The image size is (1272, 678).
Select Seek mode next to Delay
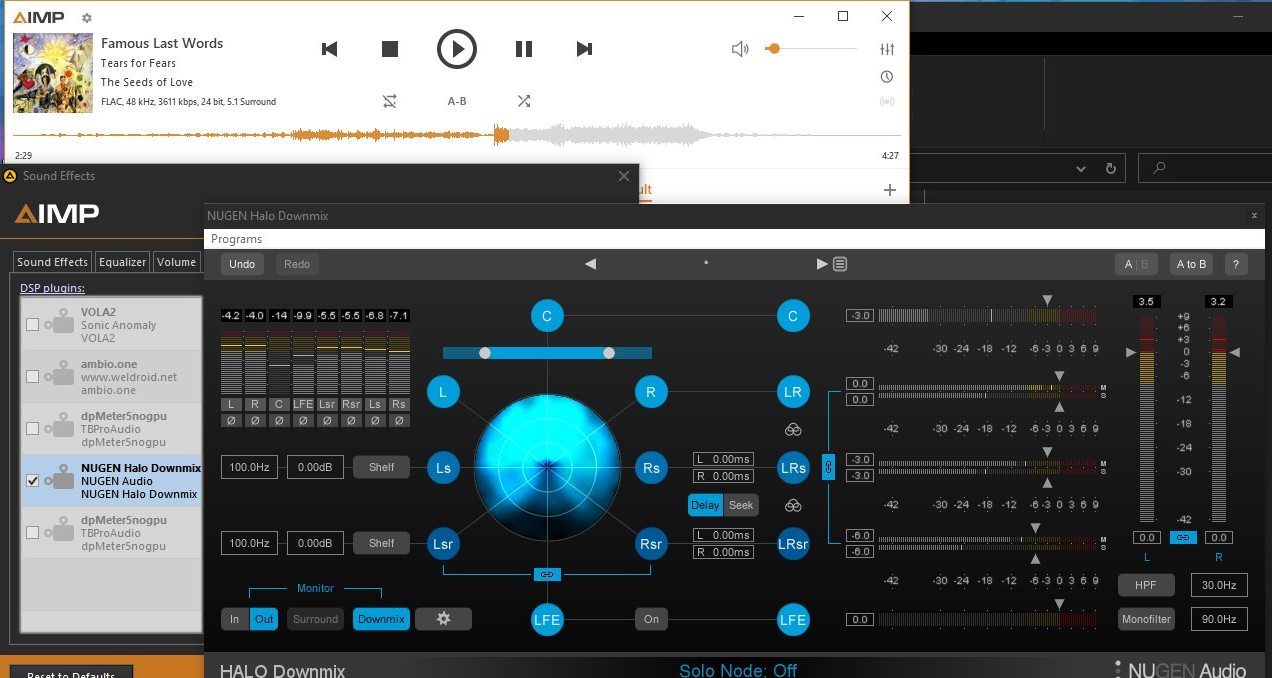(x=741, y=505)
